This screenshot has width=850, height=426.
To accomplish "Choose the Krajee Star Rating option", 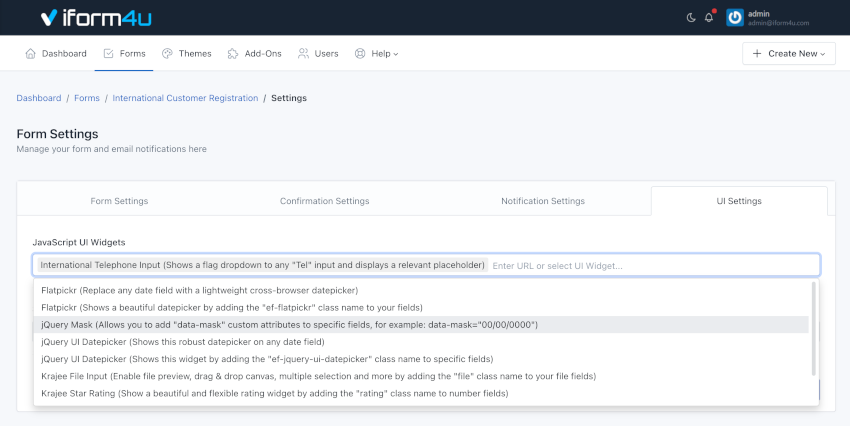I will coord(275,394).
